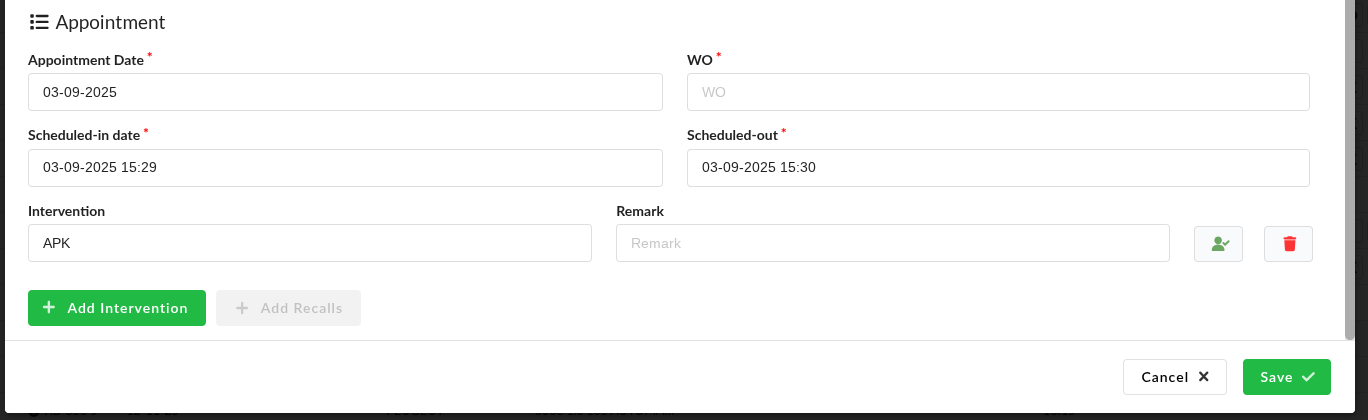Click the Remark label text

[640, 211]
